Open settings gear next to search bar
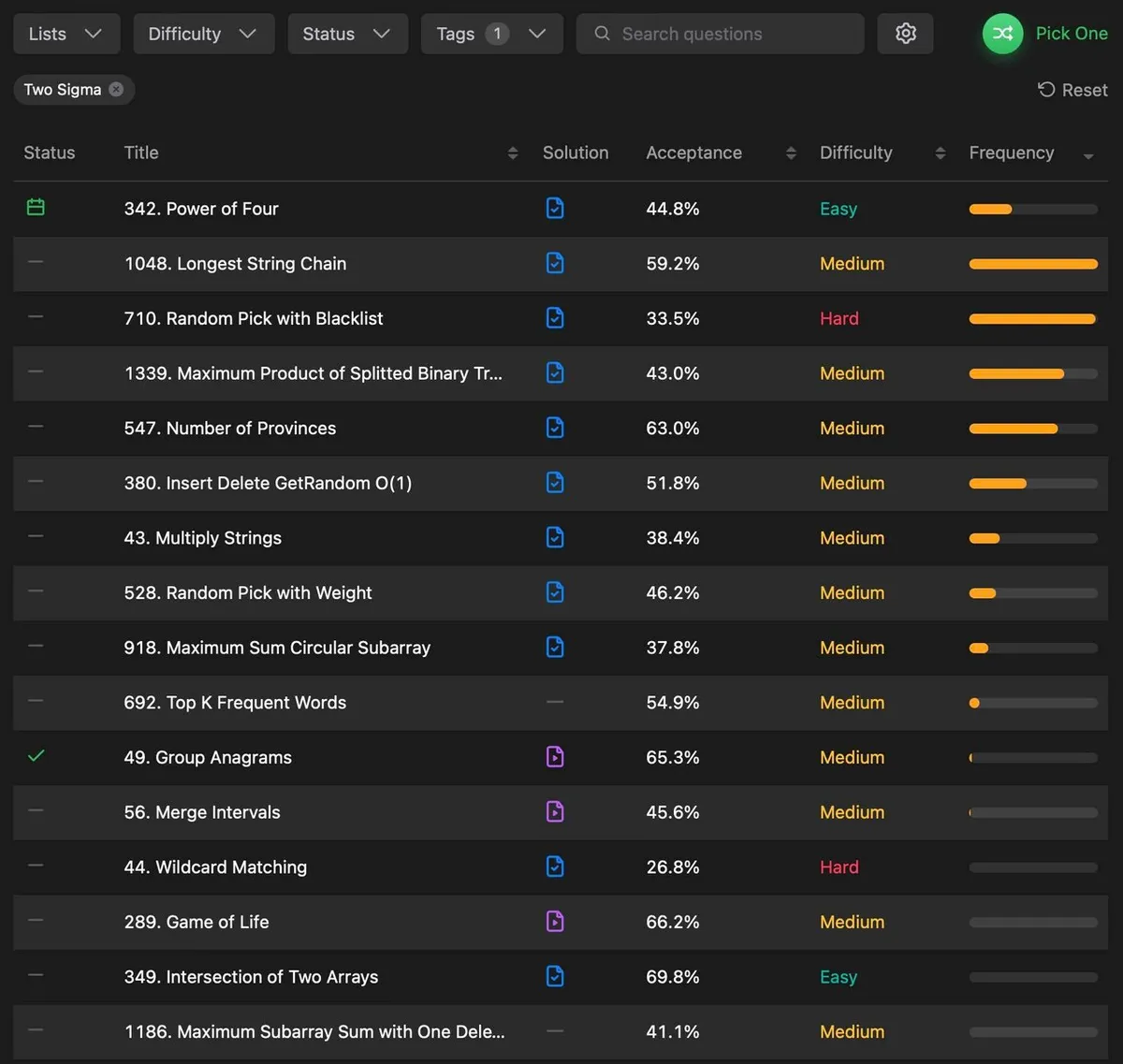 click(905, 34)
